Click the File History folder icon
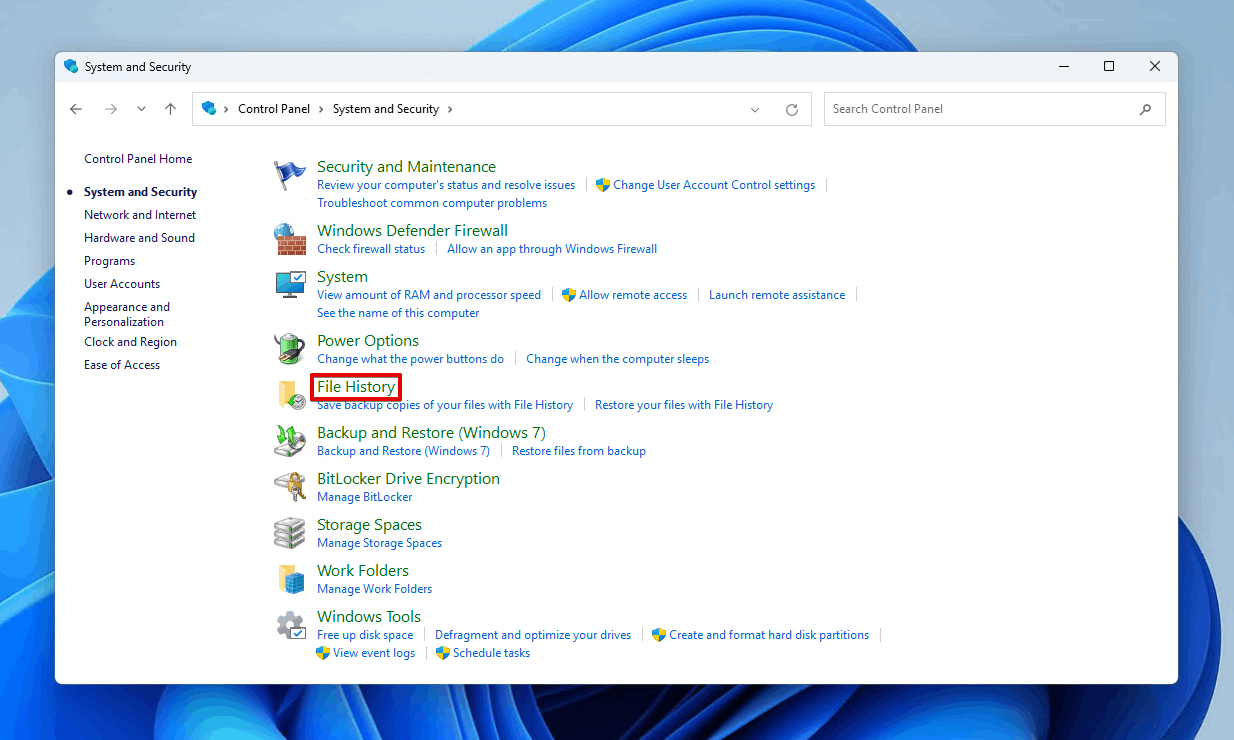 click(x=290, y=395)
